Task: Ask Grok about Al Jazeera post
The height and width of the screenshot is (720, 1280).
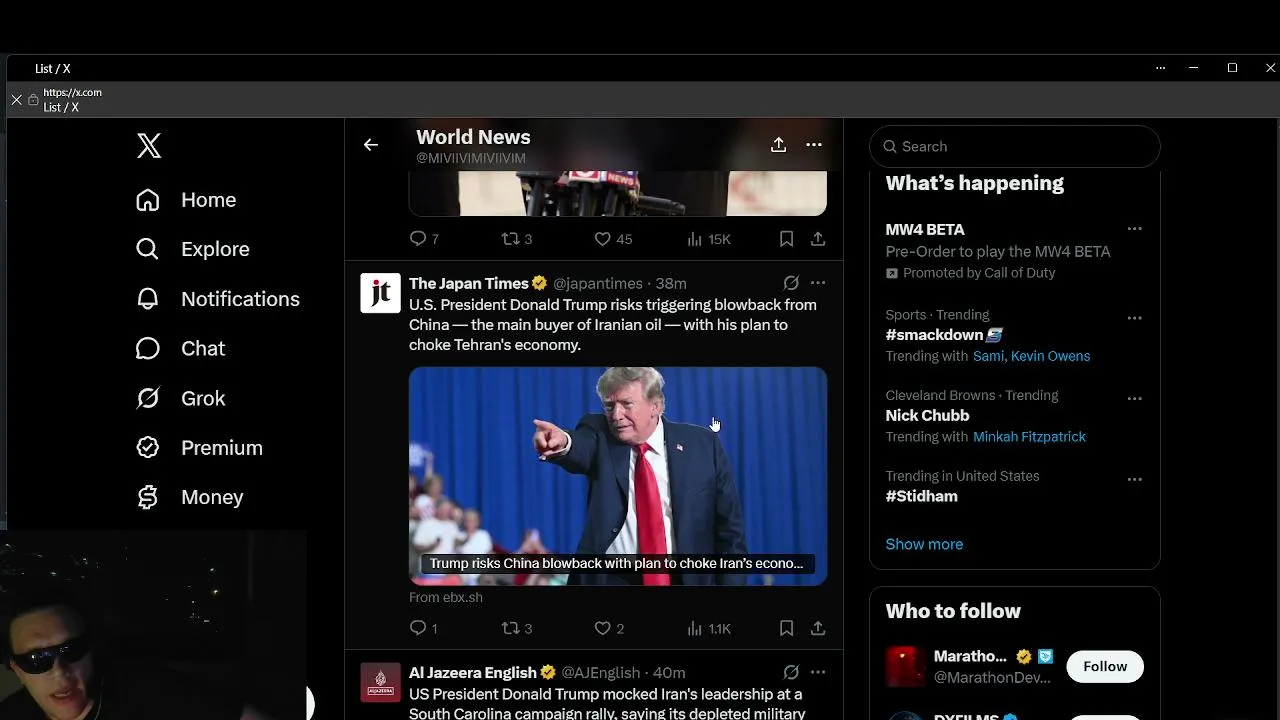Action: [791, 672]
